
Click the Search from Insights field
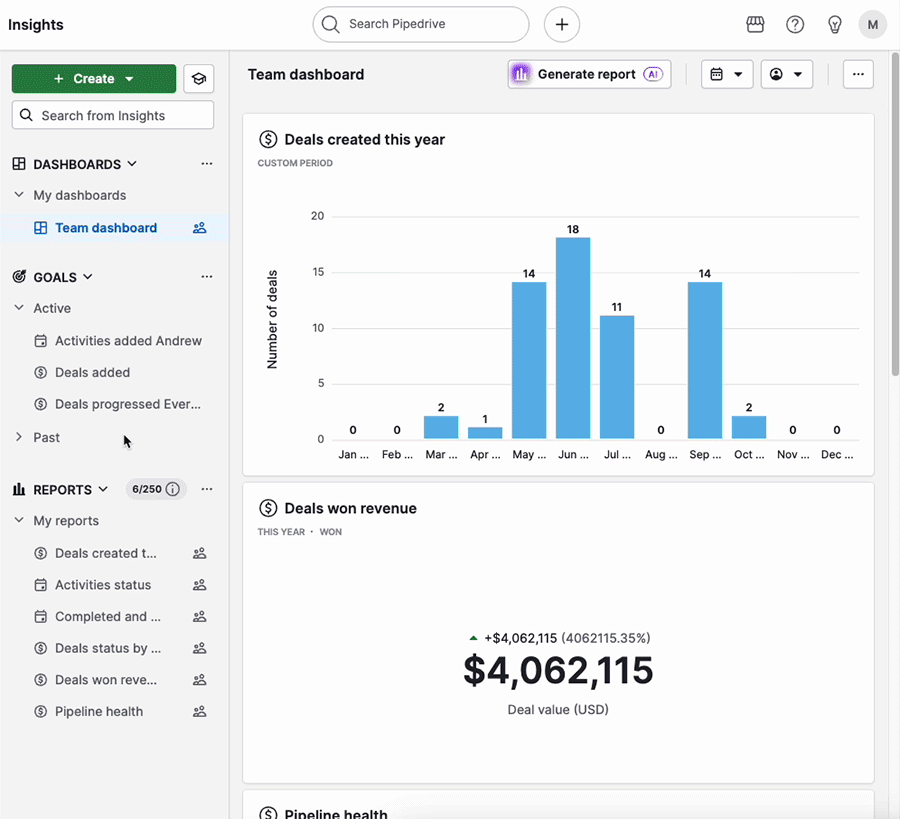coord(113,115)
